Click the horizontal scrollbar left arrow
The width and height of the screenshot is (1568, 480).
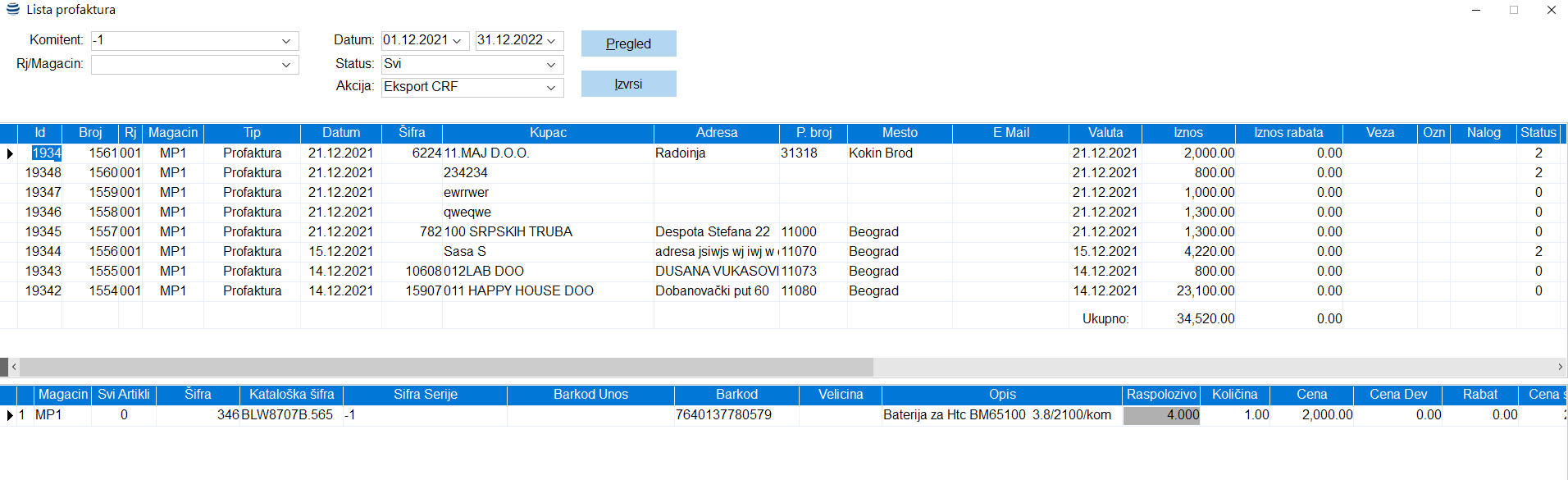(x=14, y=367)
